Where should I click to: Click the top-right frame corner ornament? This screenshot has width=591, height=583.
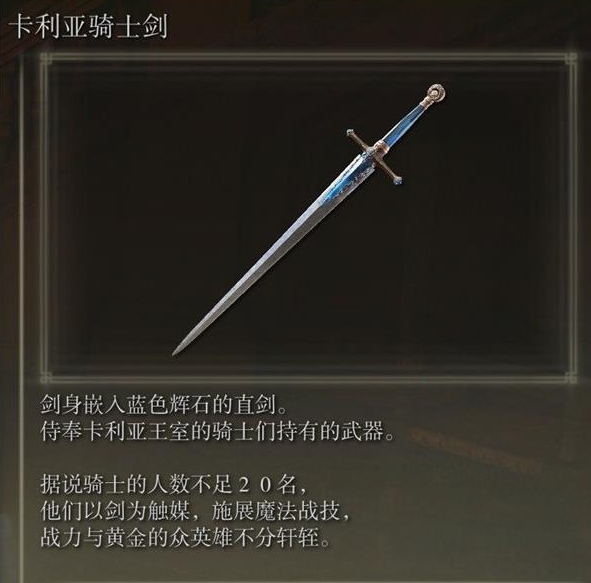[571, 58]
